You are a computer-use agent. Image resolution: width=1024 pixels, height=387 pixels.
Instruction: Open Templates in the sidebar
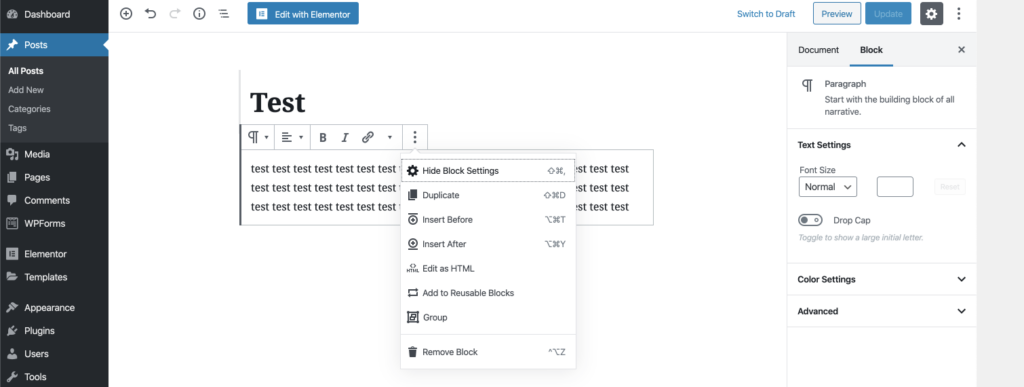click(x=54, y=277)
